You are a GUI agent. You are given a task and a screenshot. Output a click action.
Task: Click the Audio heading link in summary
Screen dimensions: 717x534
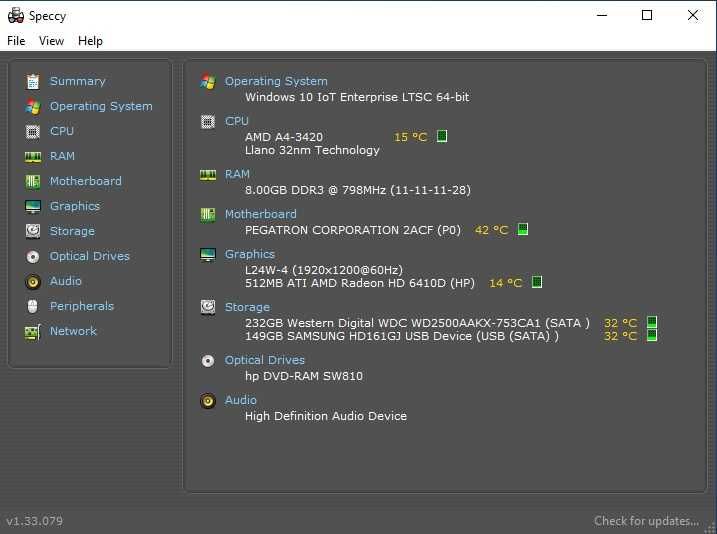pos(241,400)
